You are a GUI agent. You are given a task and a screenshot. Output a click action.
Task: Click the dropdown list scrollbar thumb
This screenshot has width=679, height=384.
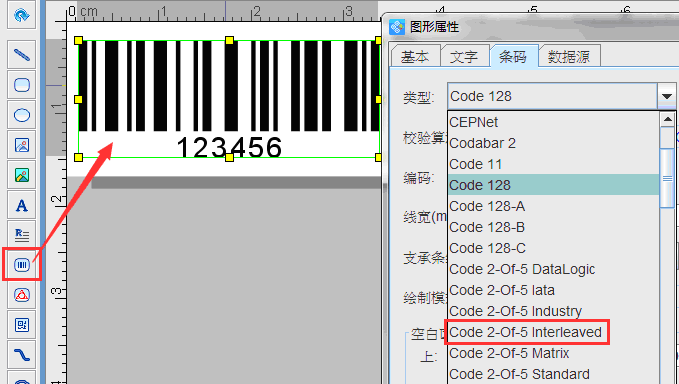pos(667,178)
